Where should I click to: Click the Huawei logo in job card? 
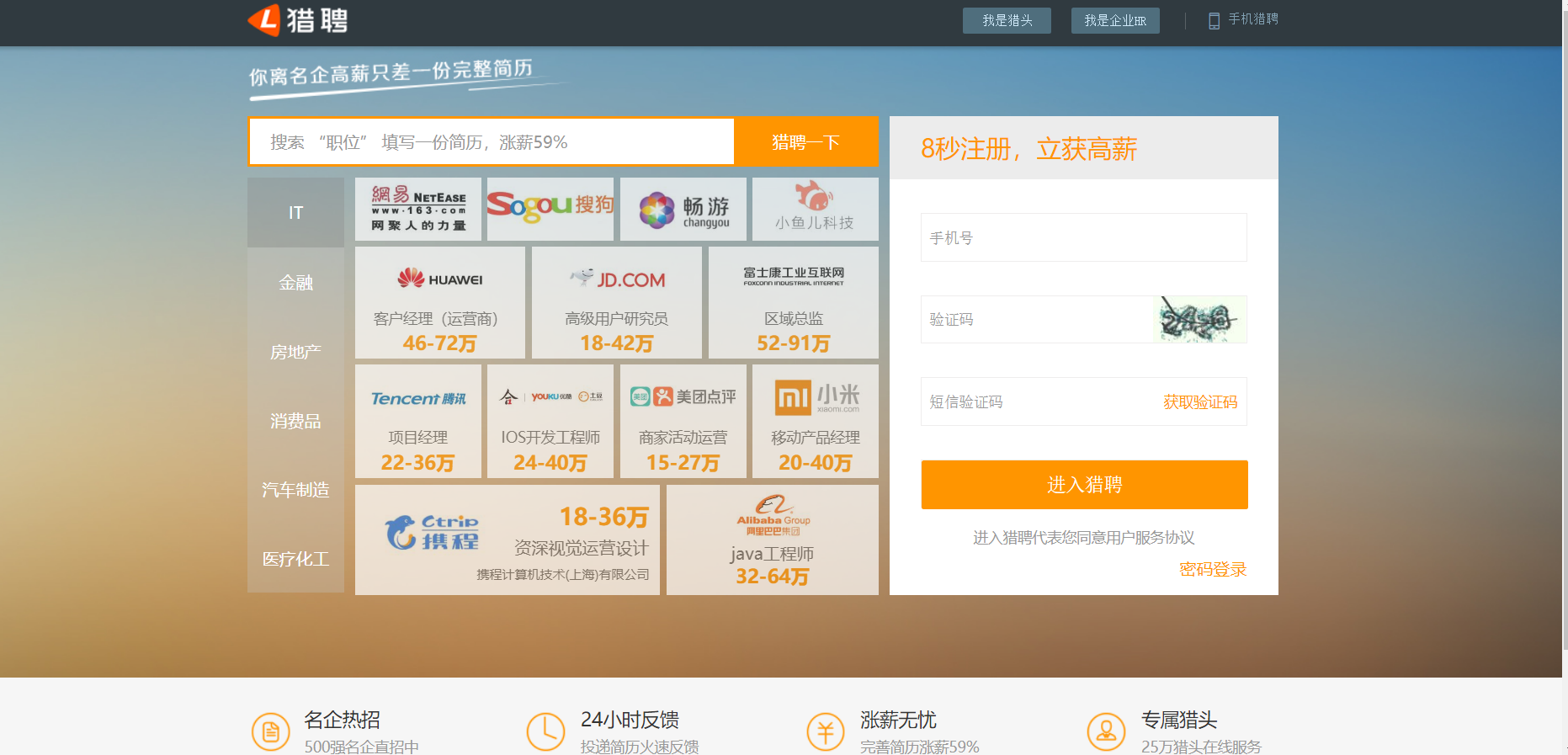[x=440, y=279]
